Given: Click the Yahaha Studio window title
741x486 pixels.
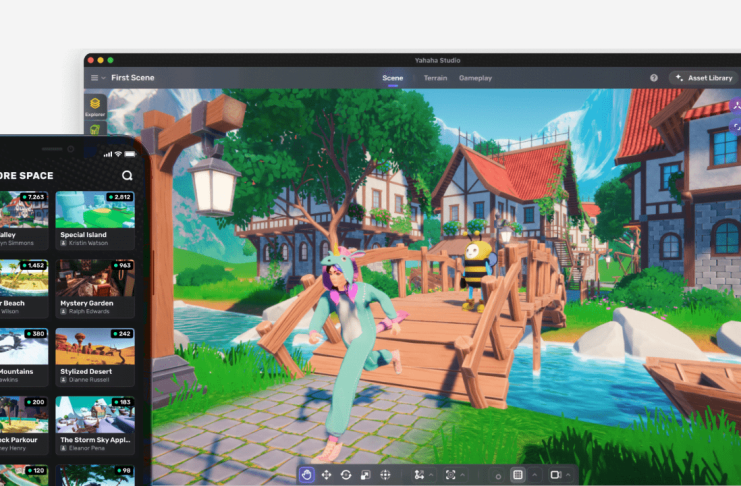Looking at the screenshot, I should pyautogui.click(x=438, y=60).
